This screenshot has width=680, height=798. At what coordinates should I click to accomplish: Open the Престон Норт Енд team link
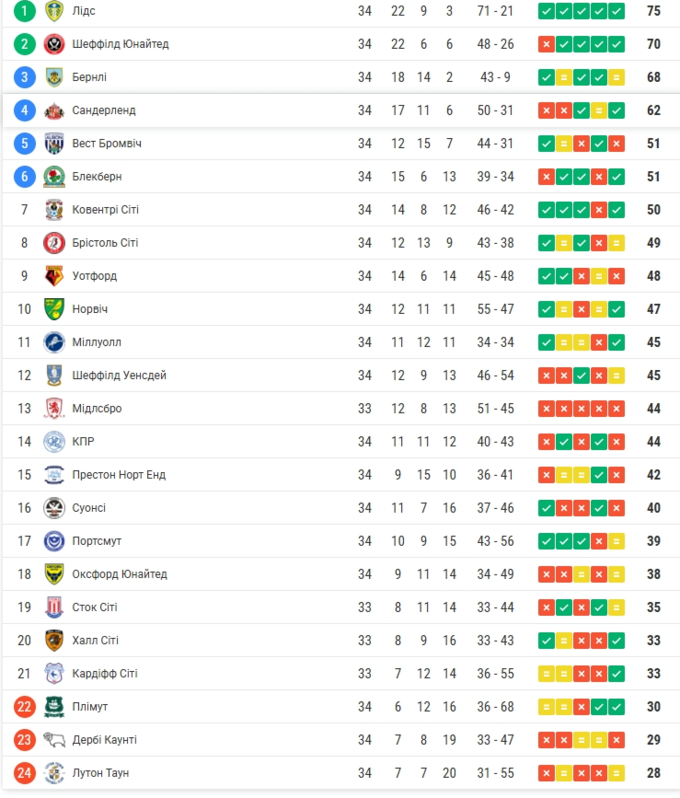pyautogui.click(x=119, y=475)
